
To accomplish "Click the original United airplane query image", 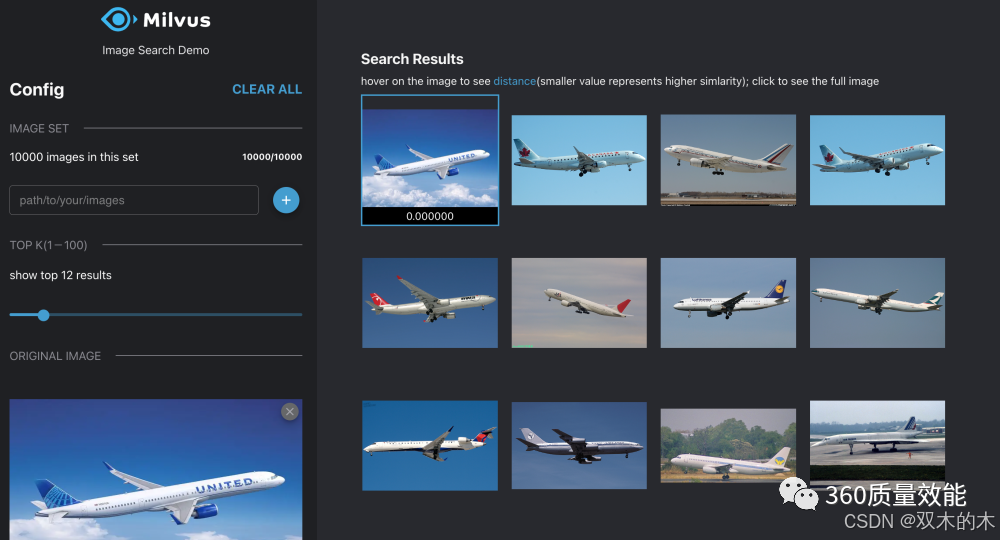I will 156,470.
